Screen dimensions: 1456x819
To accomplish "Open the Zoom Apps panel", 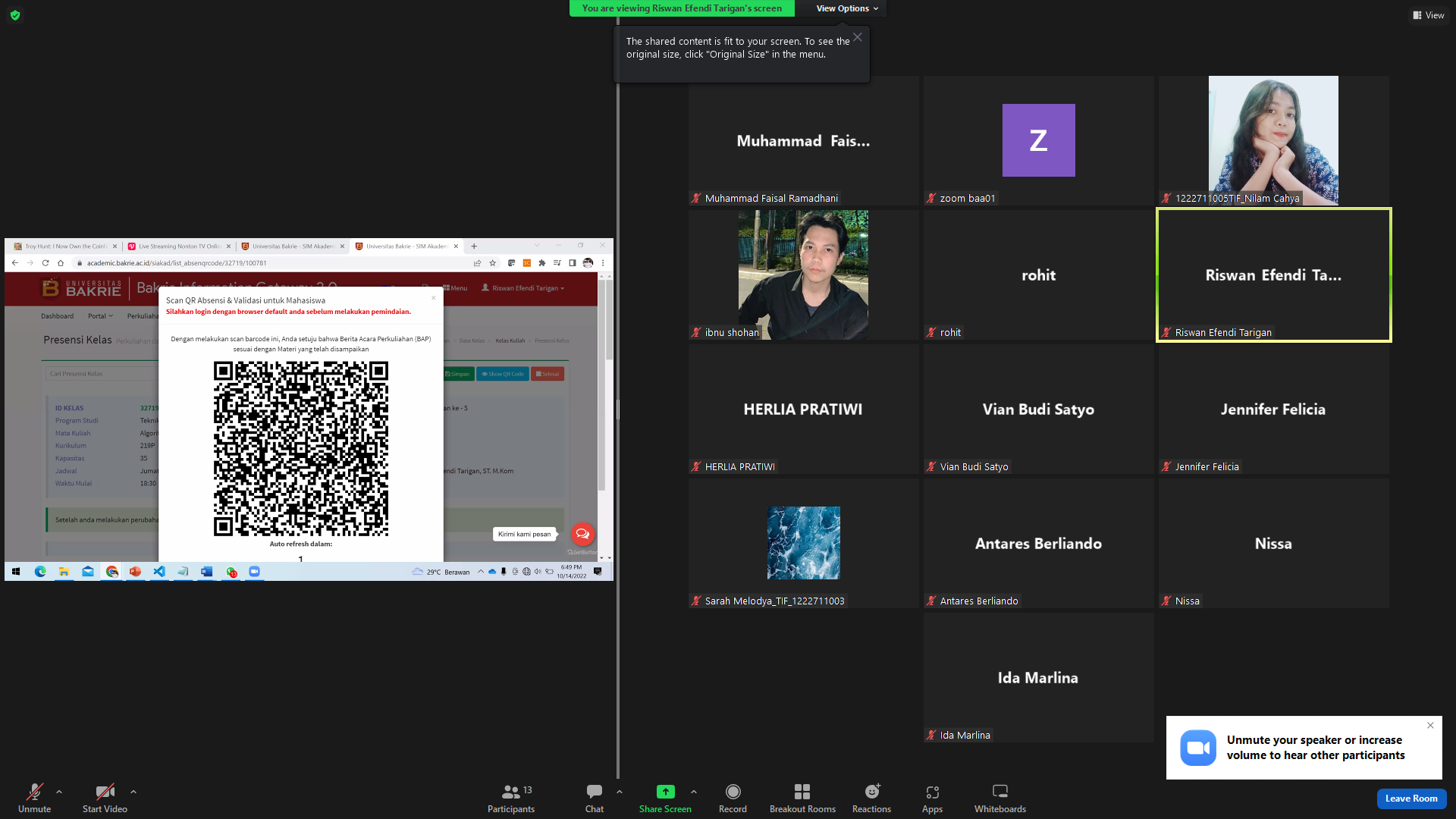I will pos(932,798).
